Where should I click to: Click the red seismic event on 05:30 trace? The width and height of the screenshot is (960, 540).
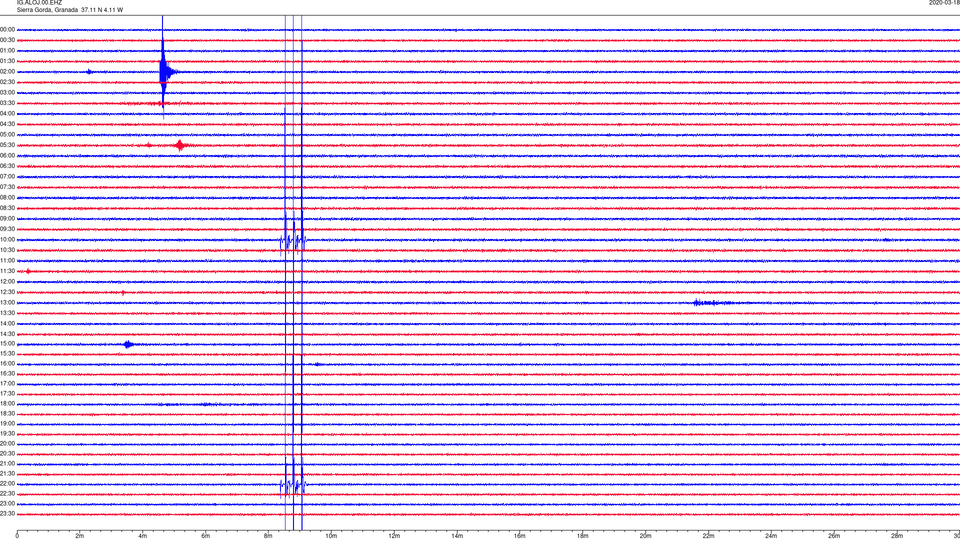(179, 145)
